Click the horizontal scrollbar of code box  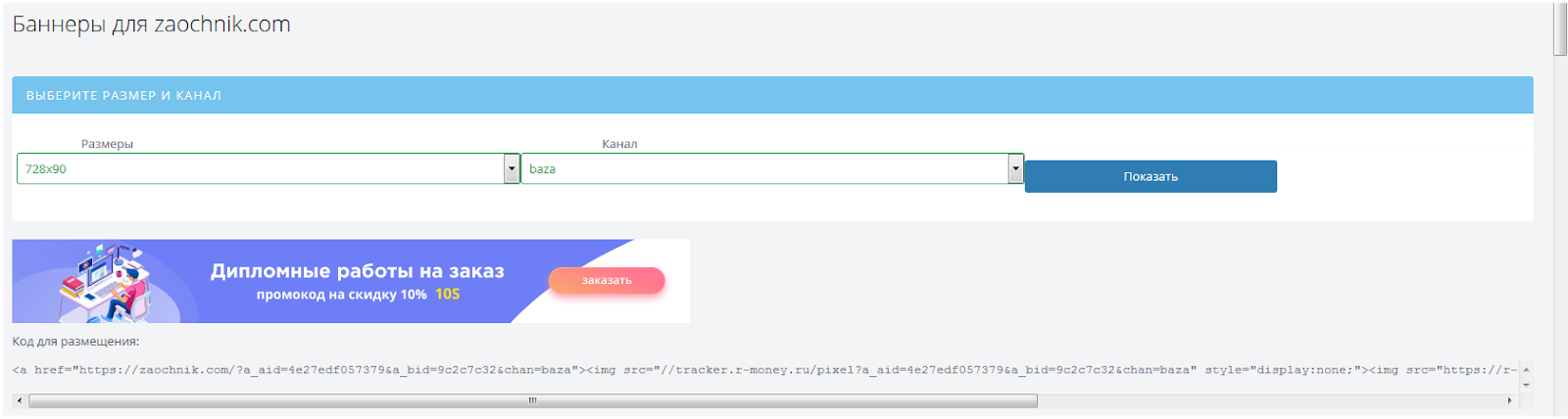(533, 400)
